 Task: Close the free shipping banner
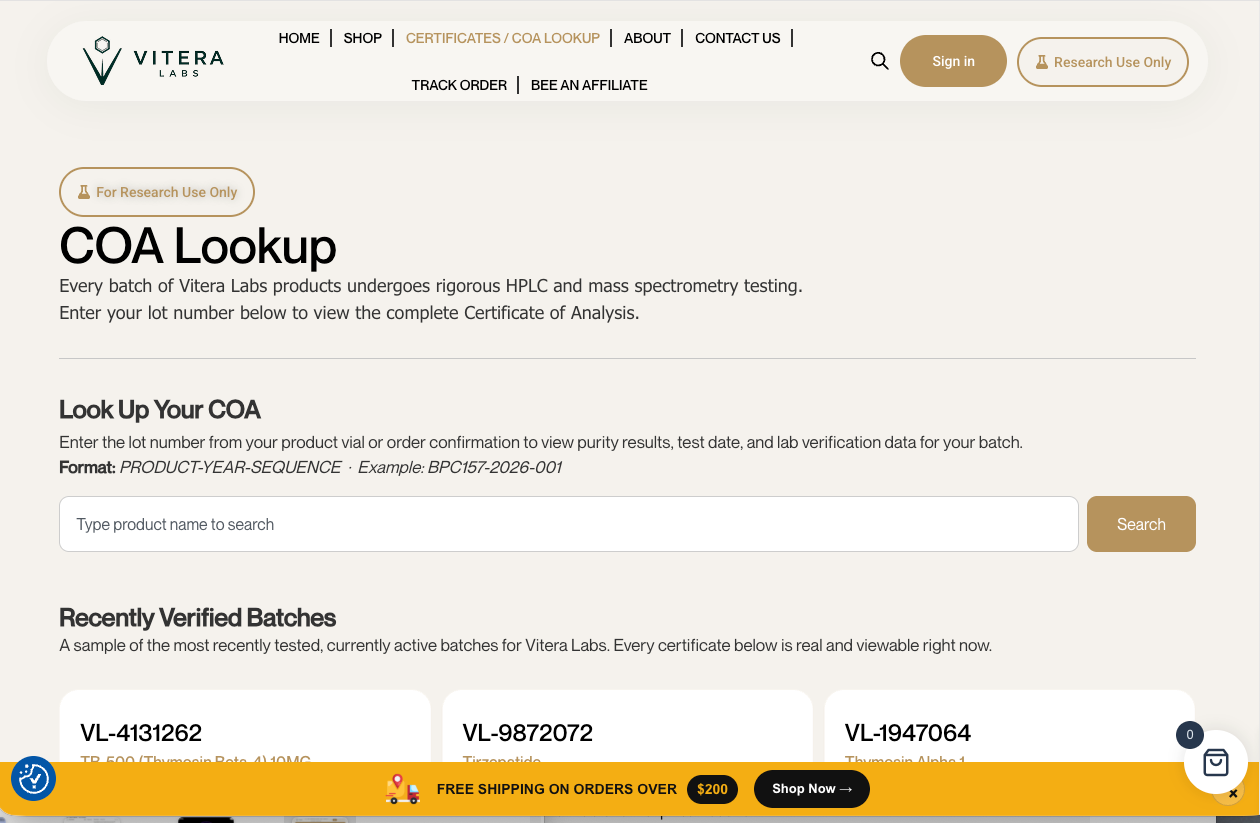coord(1233,794)
